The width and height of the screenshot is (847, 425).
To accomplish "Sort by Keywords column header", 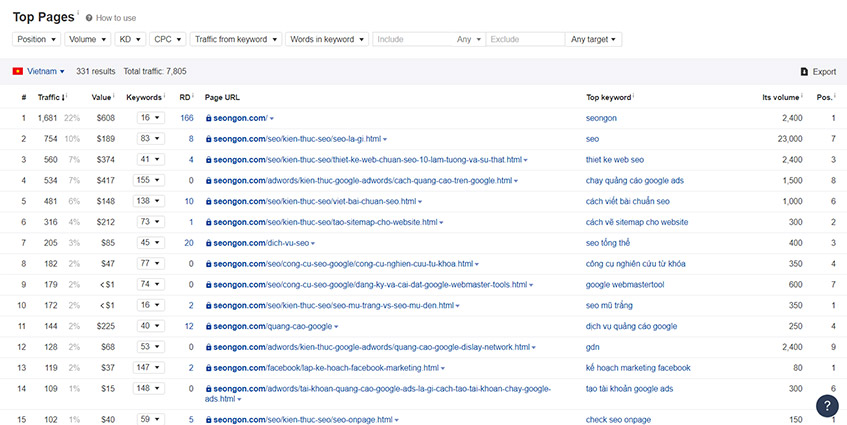I will point(144,97).
